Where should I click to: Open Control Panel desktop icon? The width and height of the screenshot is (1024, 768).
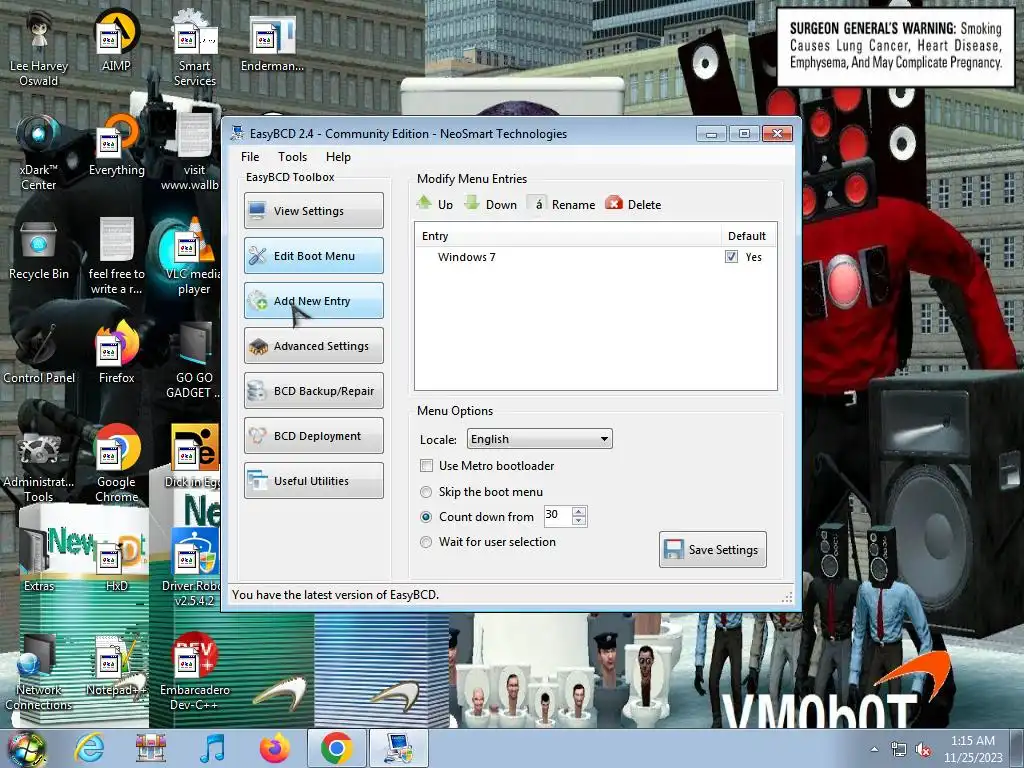(39, 355)
